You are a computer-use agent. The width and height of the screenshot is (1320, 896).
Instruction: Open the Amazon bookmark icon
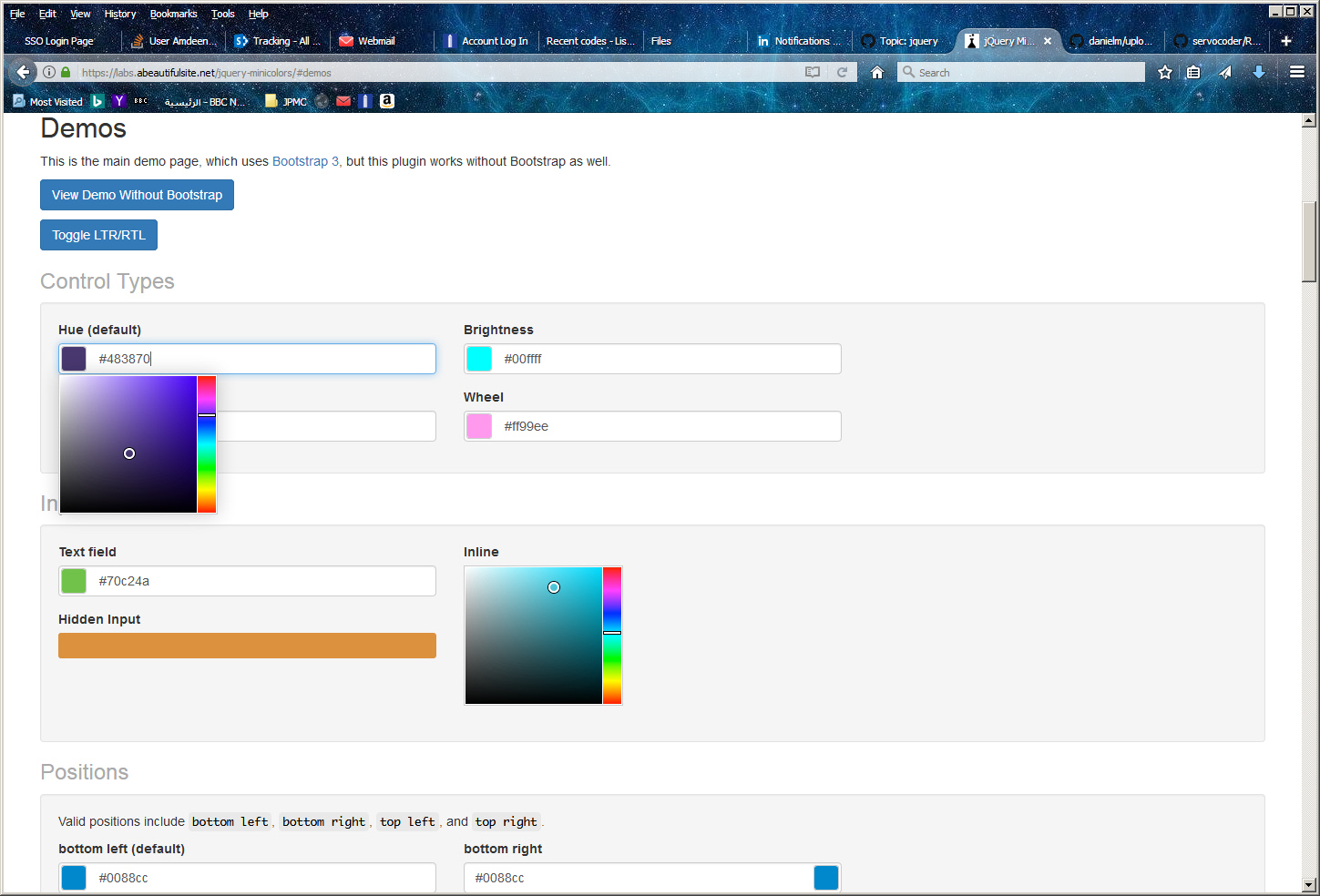tap(387, 101)
